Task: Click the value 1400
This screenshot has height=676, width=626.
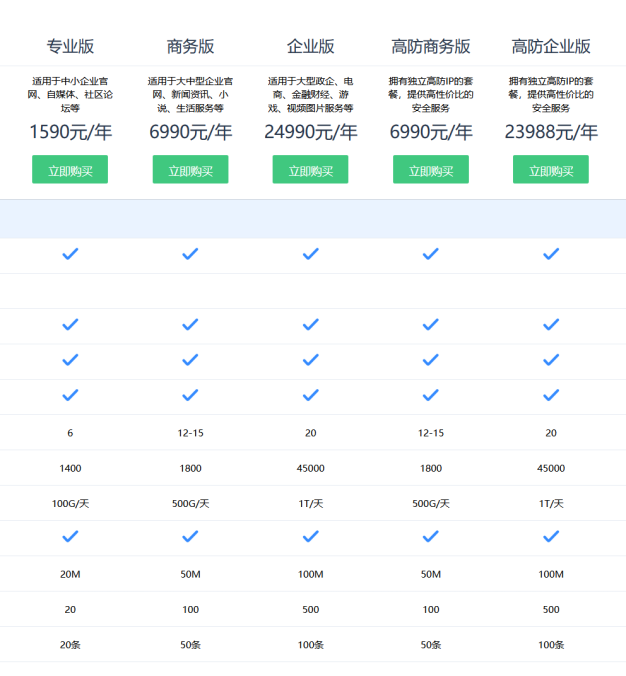Action: coord(70,468)
